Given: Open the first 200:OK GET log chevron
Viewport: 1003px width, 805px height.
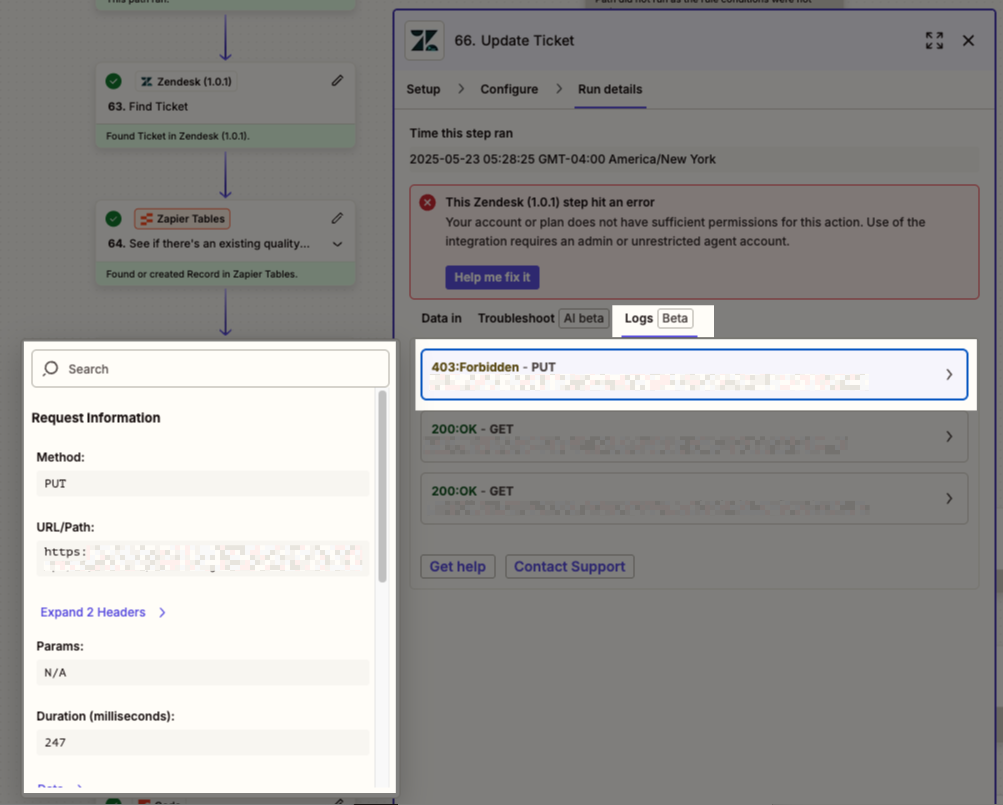Looking at the screenshot, I should 949,436.
